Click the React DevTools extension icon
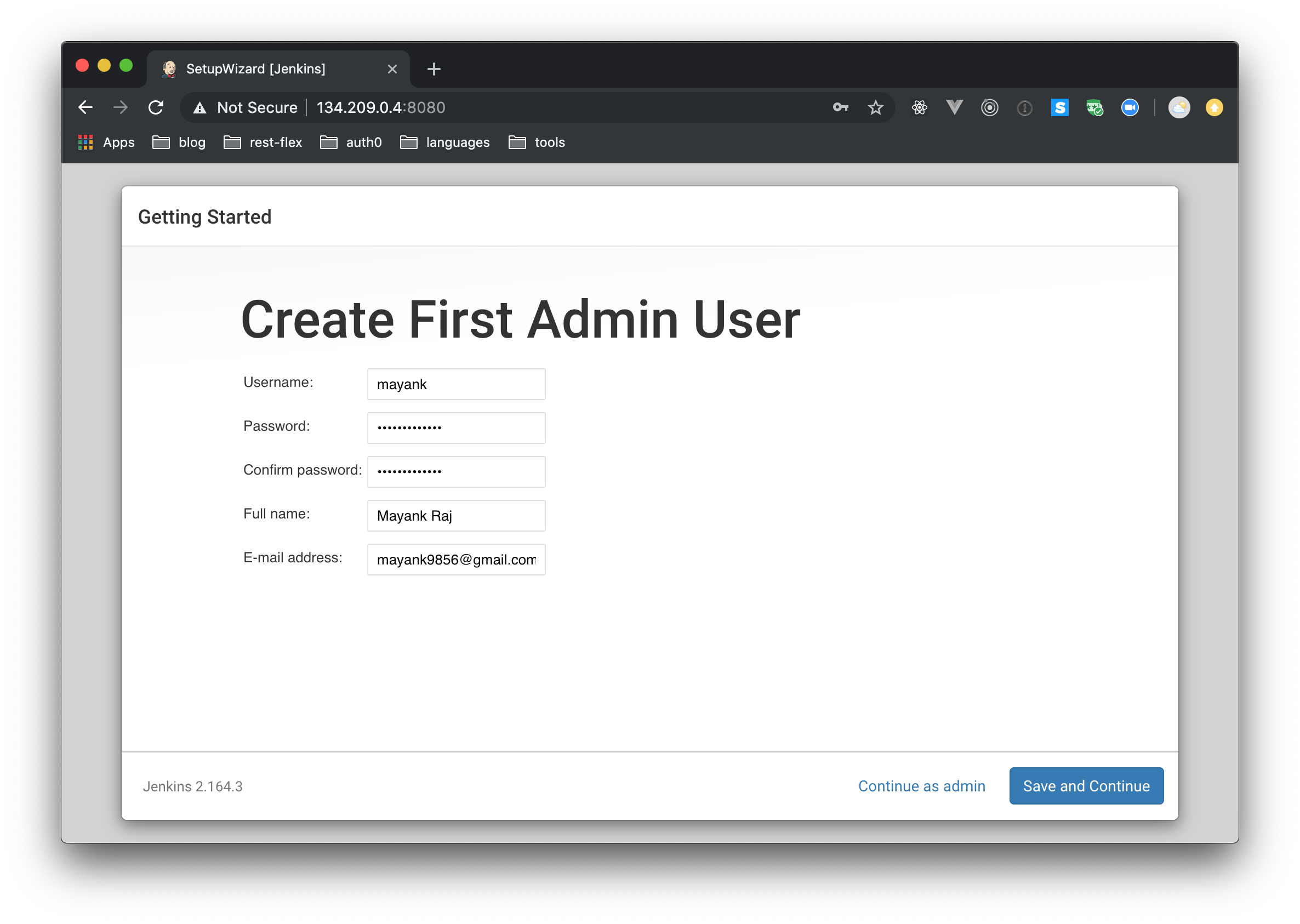The width and height of the screenshot is (1300, 924). pyautogui.click(x=920, y=107)
